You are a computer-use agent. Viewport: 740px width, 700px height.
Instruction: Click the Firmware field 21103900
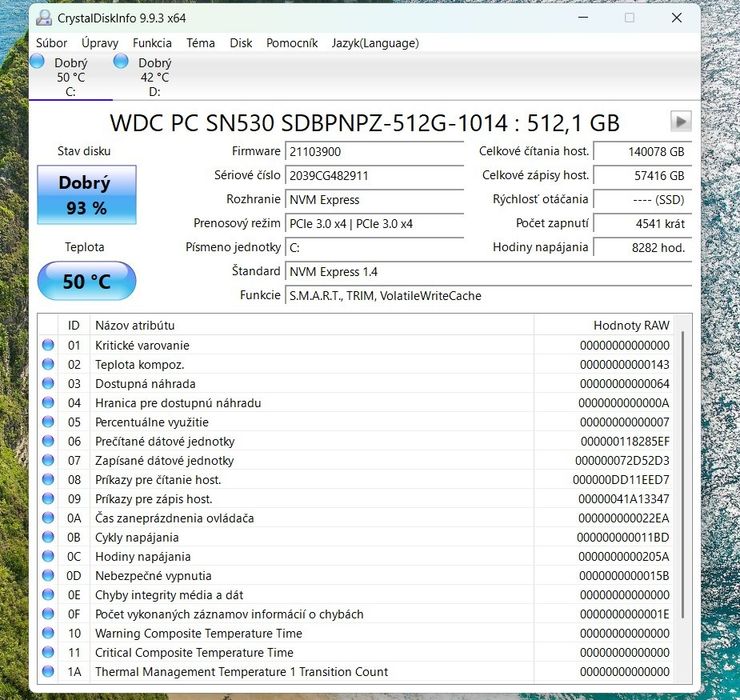[x=374, y=152]
